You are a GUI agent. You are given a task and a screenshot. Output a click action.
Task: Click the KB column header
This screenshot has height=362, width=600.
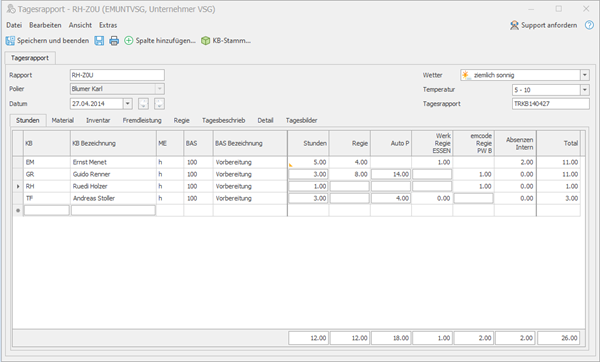[47, 143]
